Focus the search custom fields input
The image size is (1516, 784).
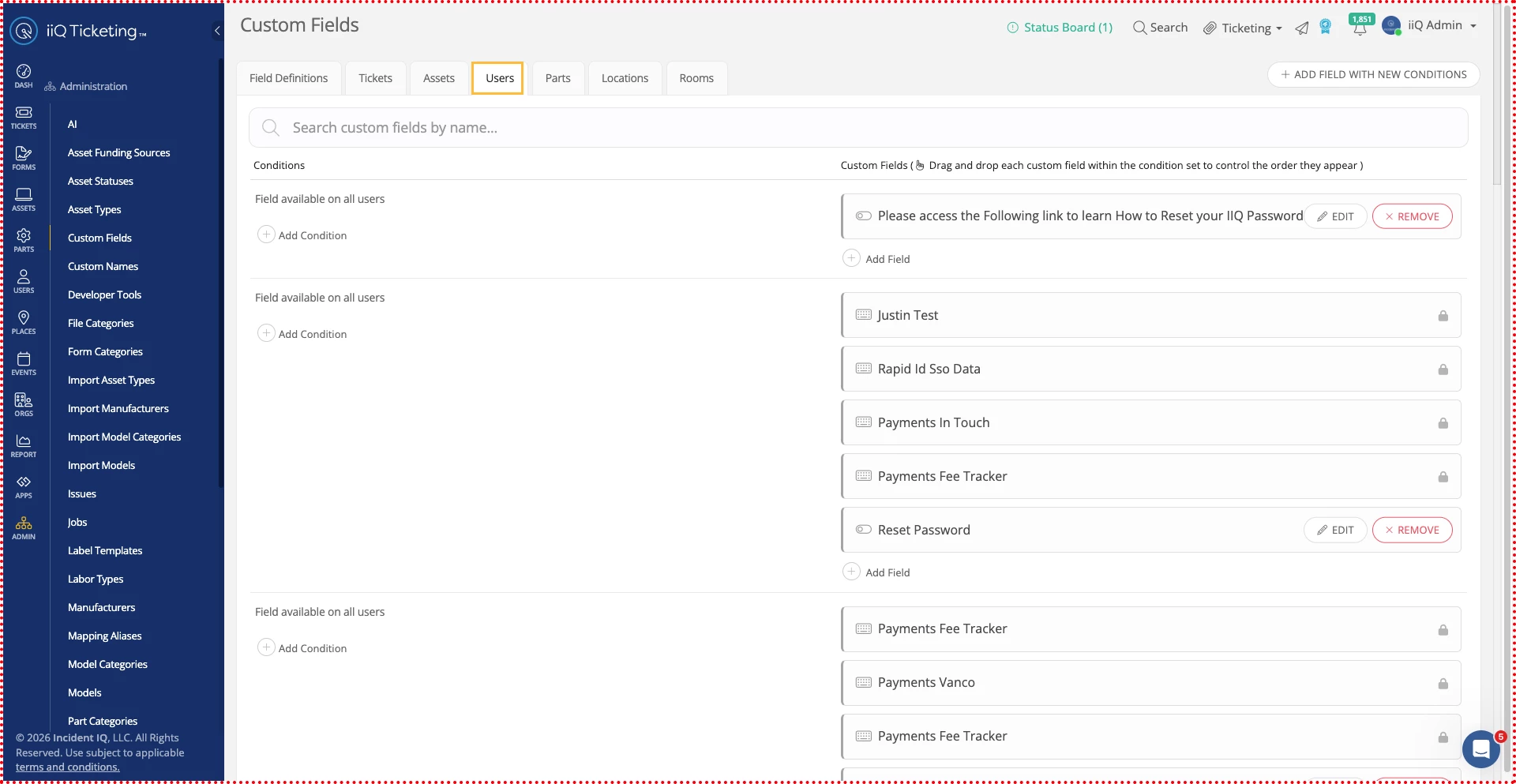[858, 127]
